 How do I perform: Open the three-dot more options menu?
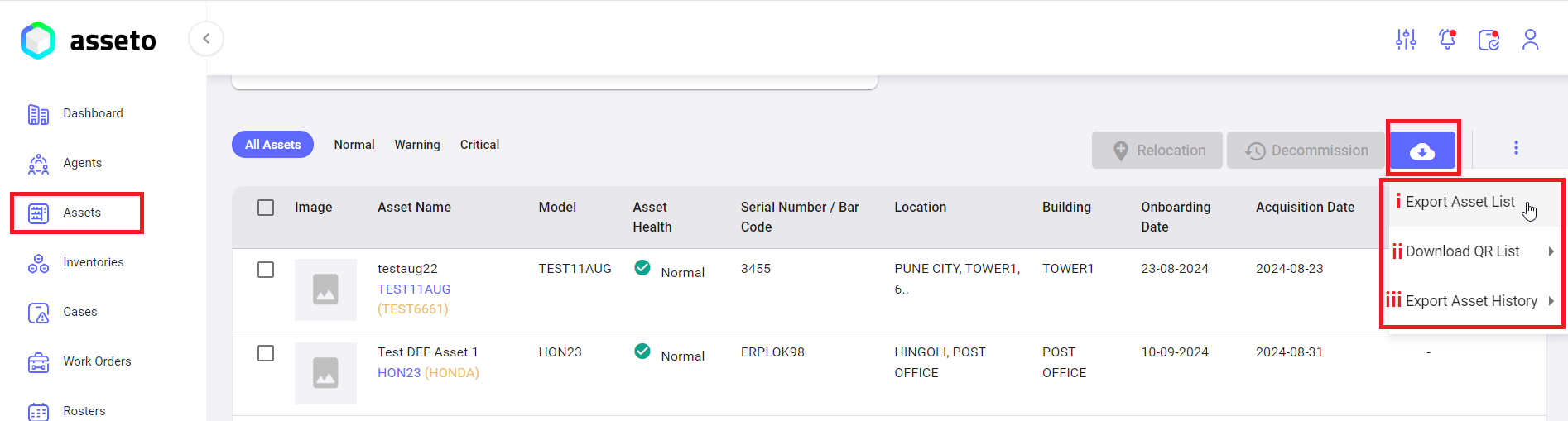pyautogui.click(x=1516, y=148)
